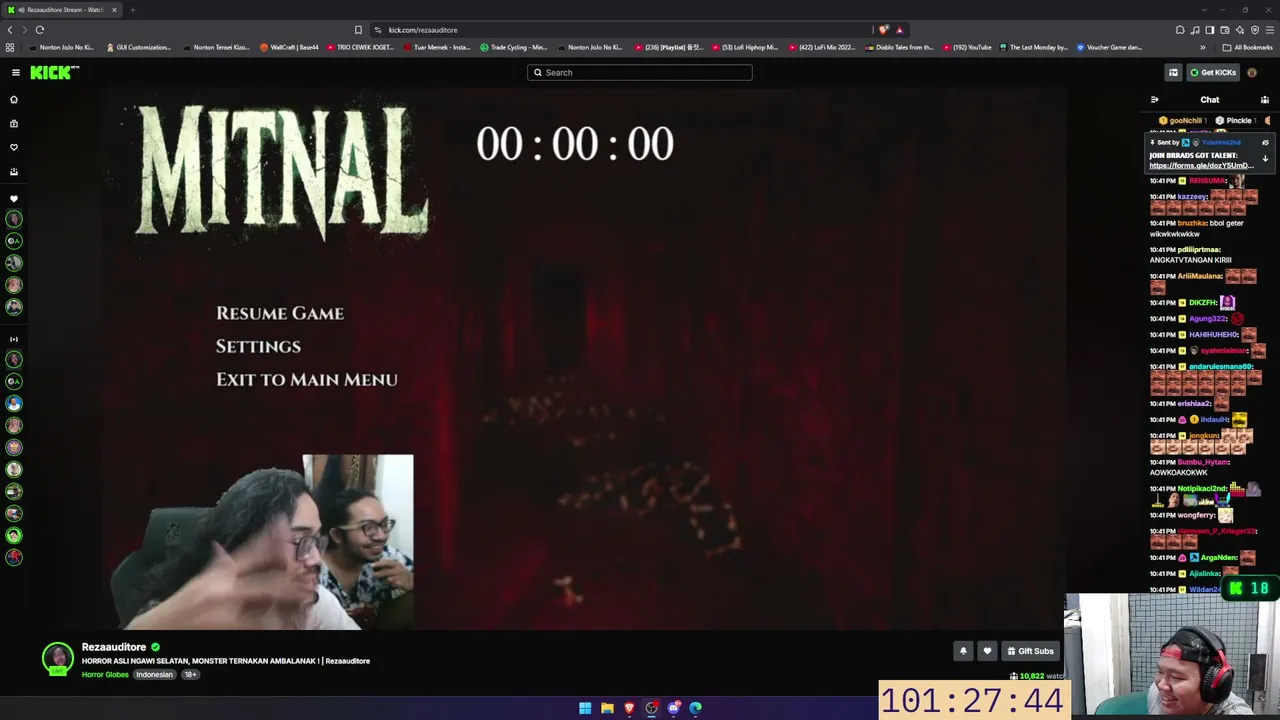The height and width of the screenshot is (720, 1280).
Task: Expand the pinned chat message arrow
Action: point(1265,159)
